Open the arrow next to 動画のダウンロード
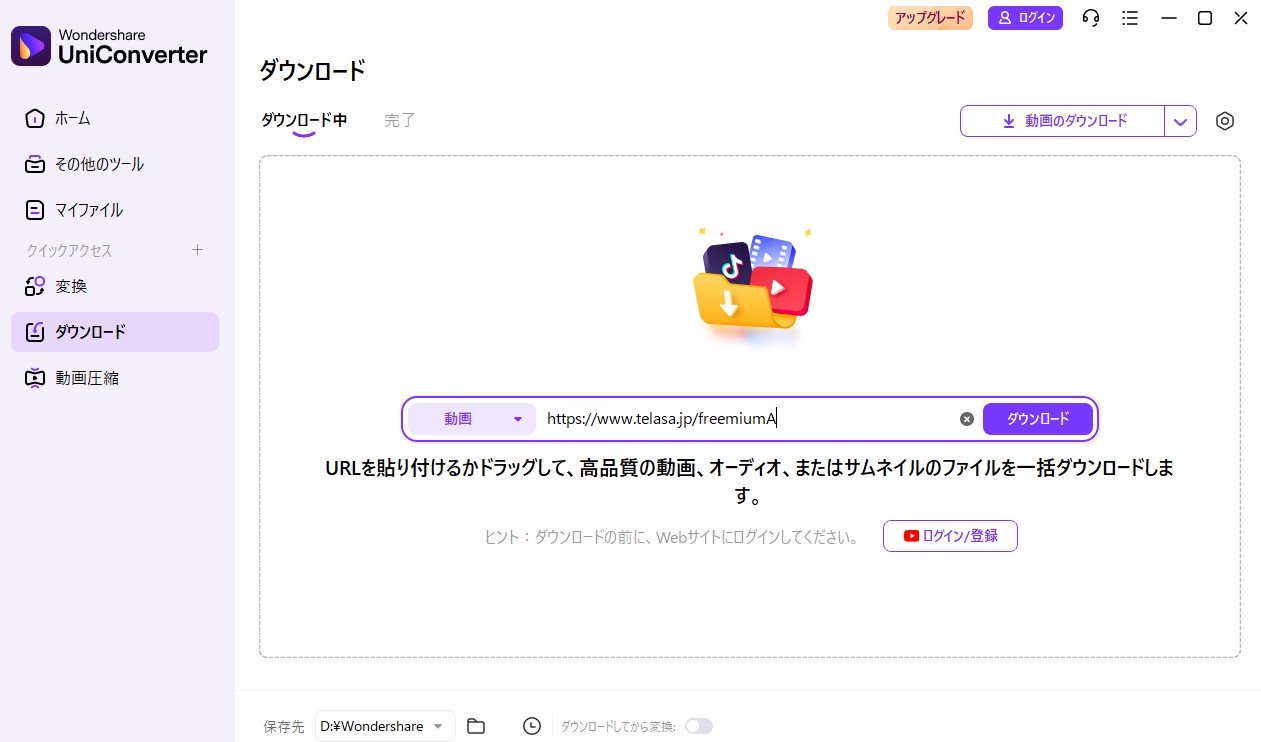The height and width of the screenshot is (742, 1261). point(1180,121)
